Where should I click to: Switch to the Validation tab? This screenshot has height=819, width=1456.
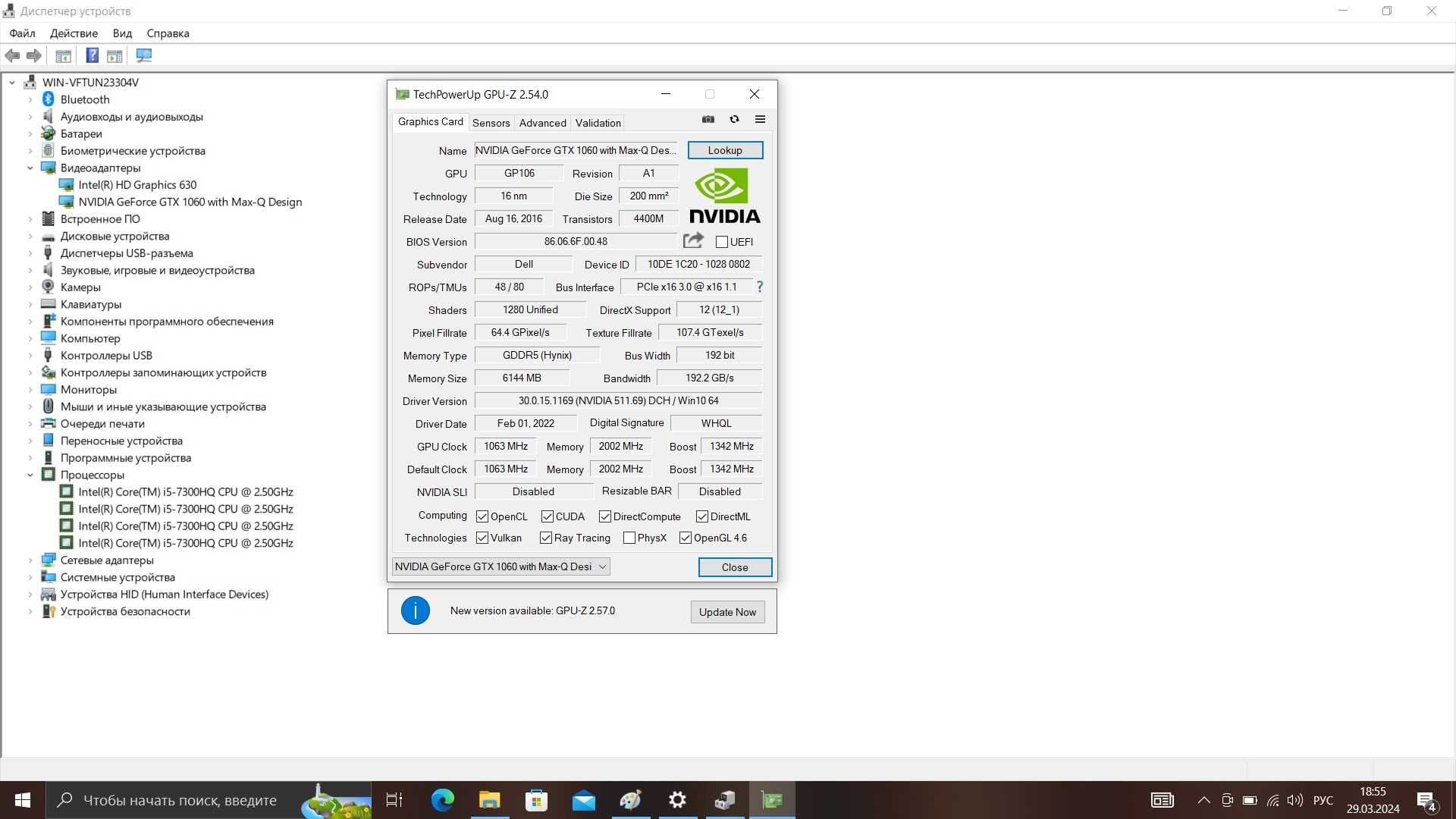598,123
